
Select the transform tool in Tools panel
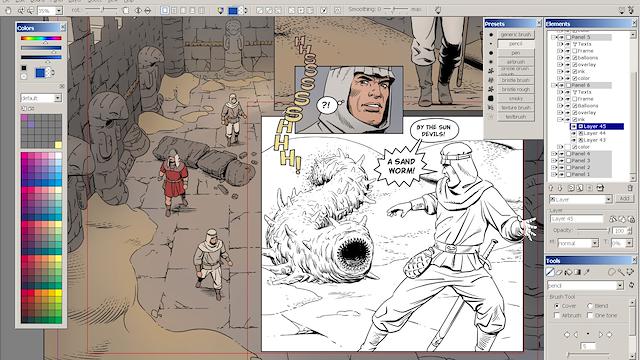pos(630,272)
